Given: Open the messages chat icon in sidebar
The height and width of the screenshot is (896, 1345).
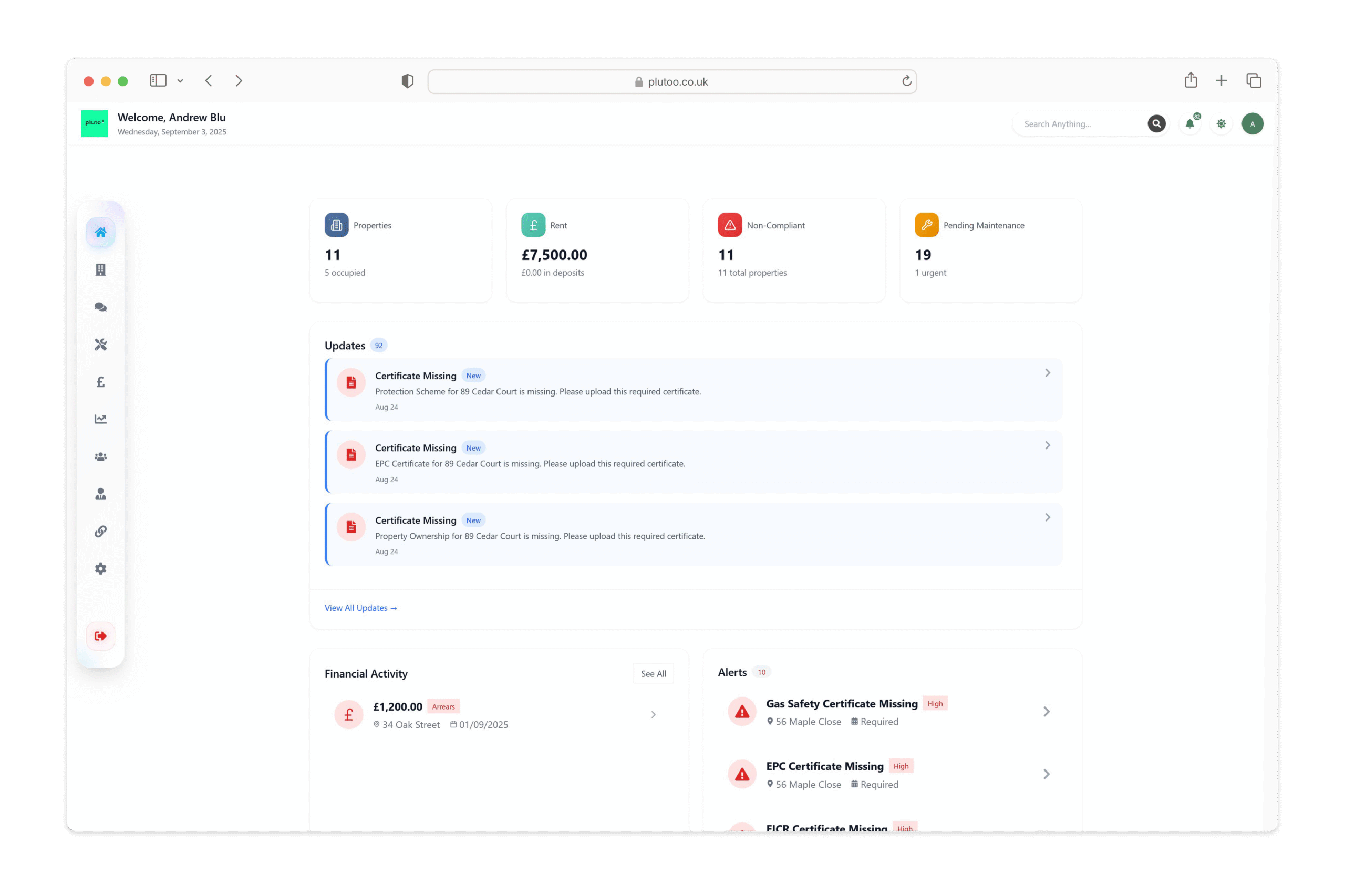Looking at the screenshot, I should click(x=100, y=307).
